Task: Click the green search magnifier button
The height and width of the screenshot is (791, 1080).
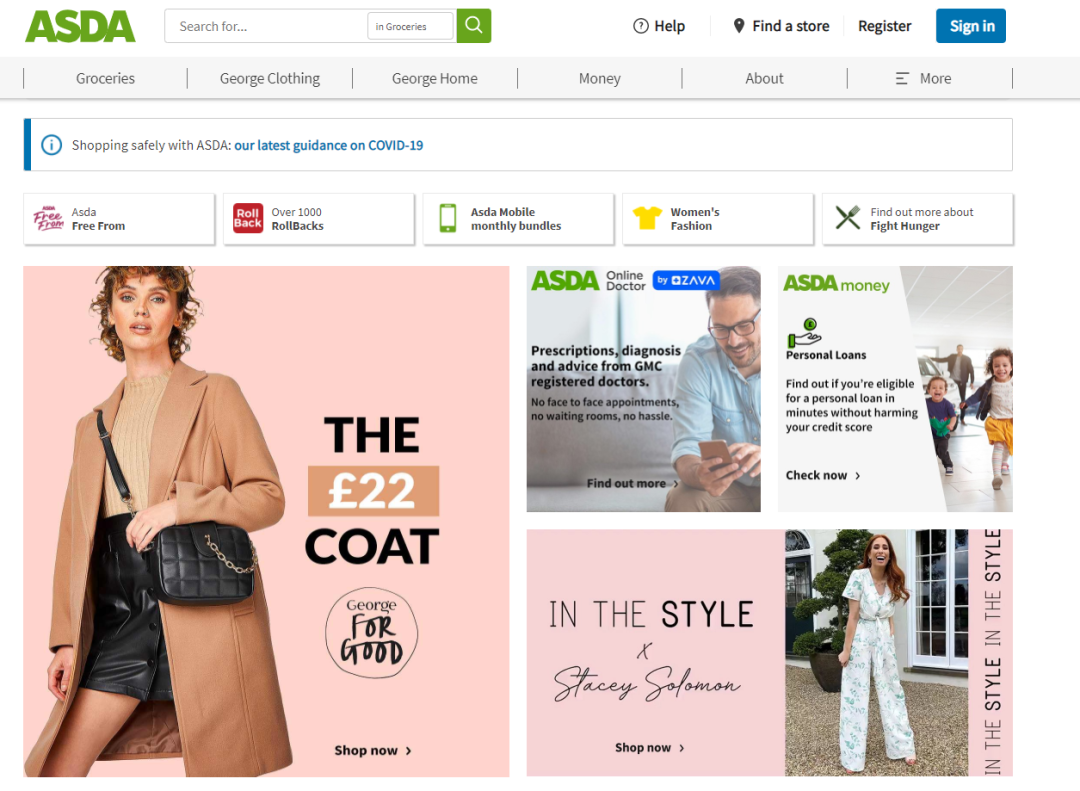Action: pyautogui.click(x=474, y=25)
